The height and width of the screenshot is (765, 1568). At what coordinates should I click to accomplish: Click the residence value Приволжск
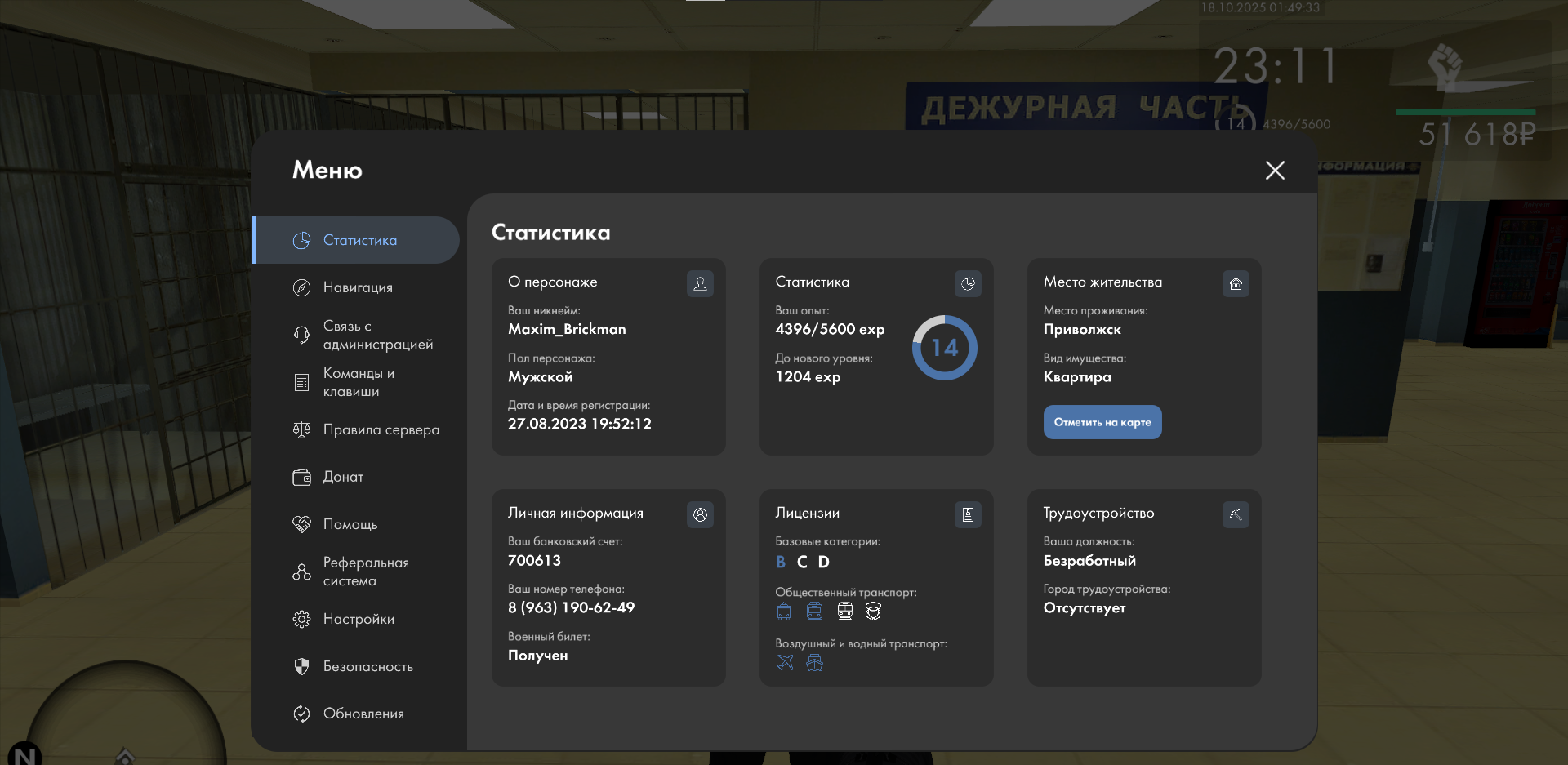[x=1082, y=329]
